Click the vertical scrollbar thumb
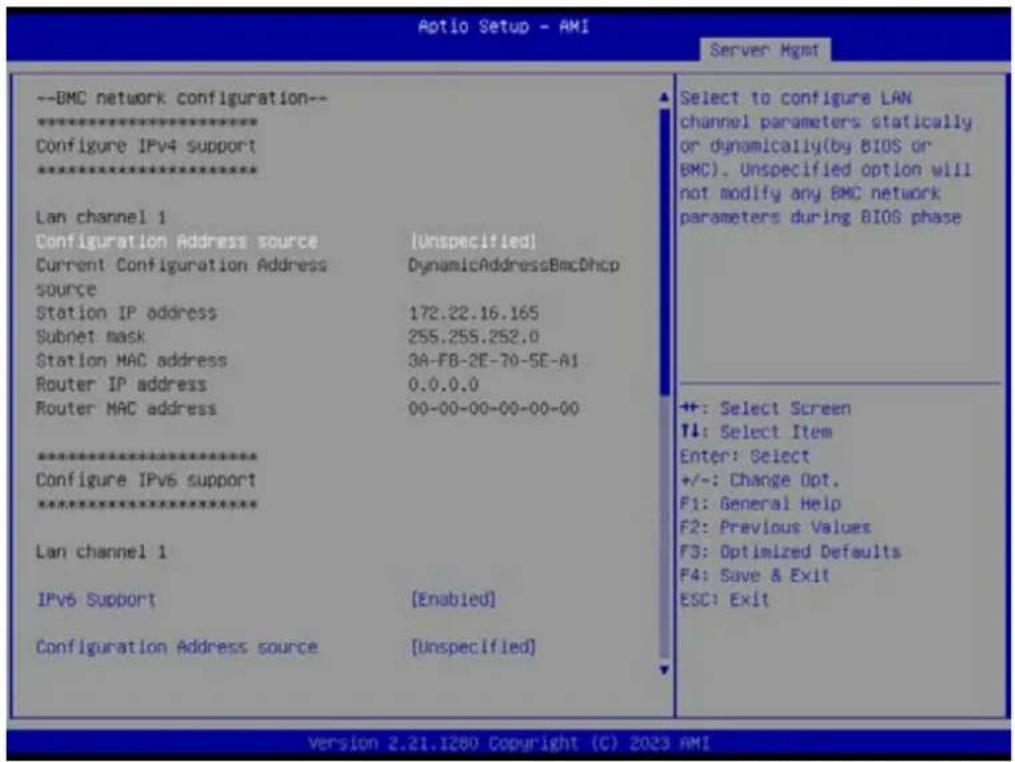The image size is (1015, 762). click(x=664, y=251)
